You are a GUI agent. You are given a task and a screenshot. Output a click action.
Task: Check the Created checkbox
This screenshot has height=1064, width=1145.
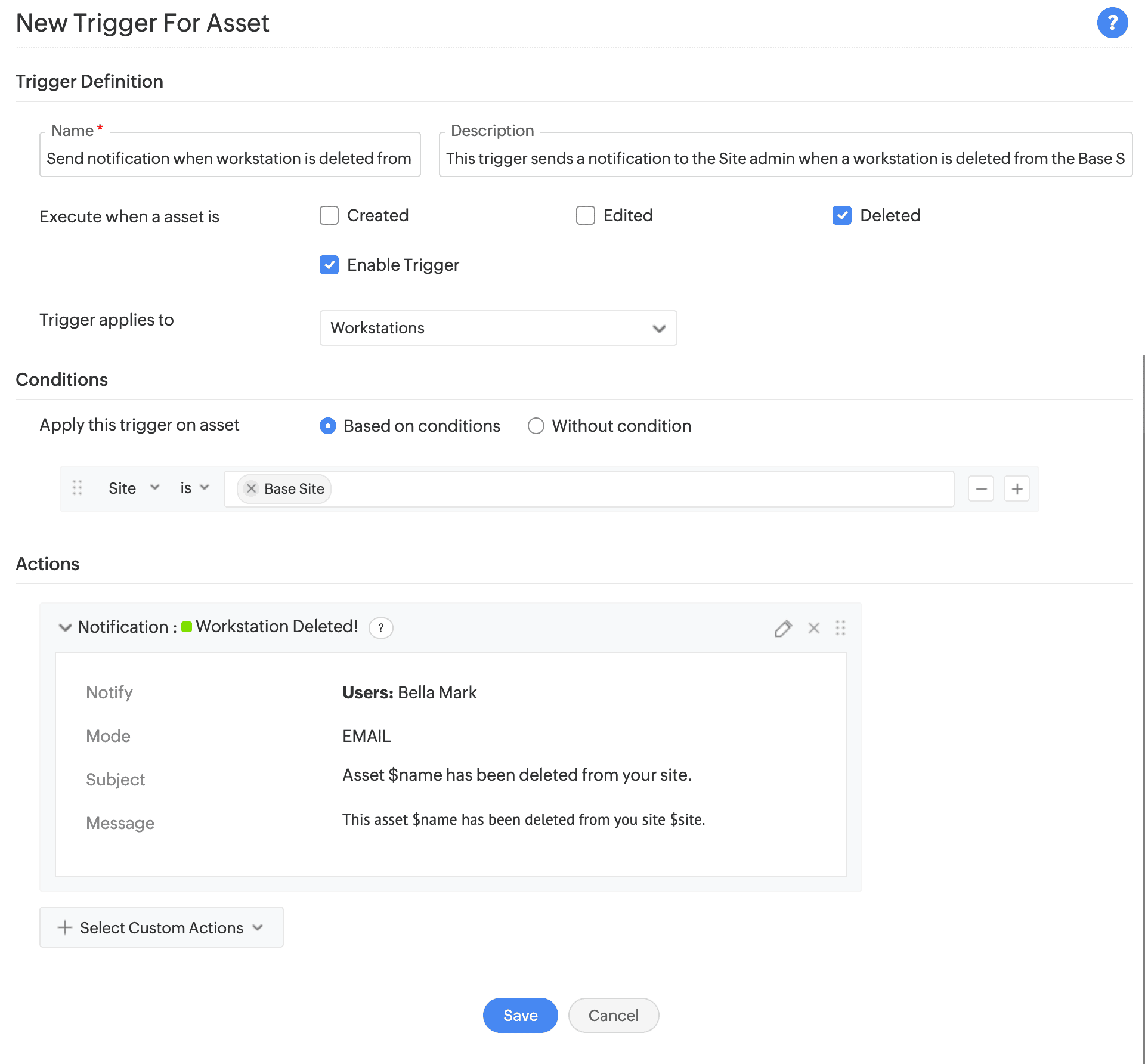pos(329,215)
